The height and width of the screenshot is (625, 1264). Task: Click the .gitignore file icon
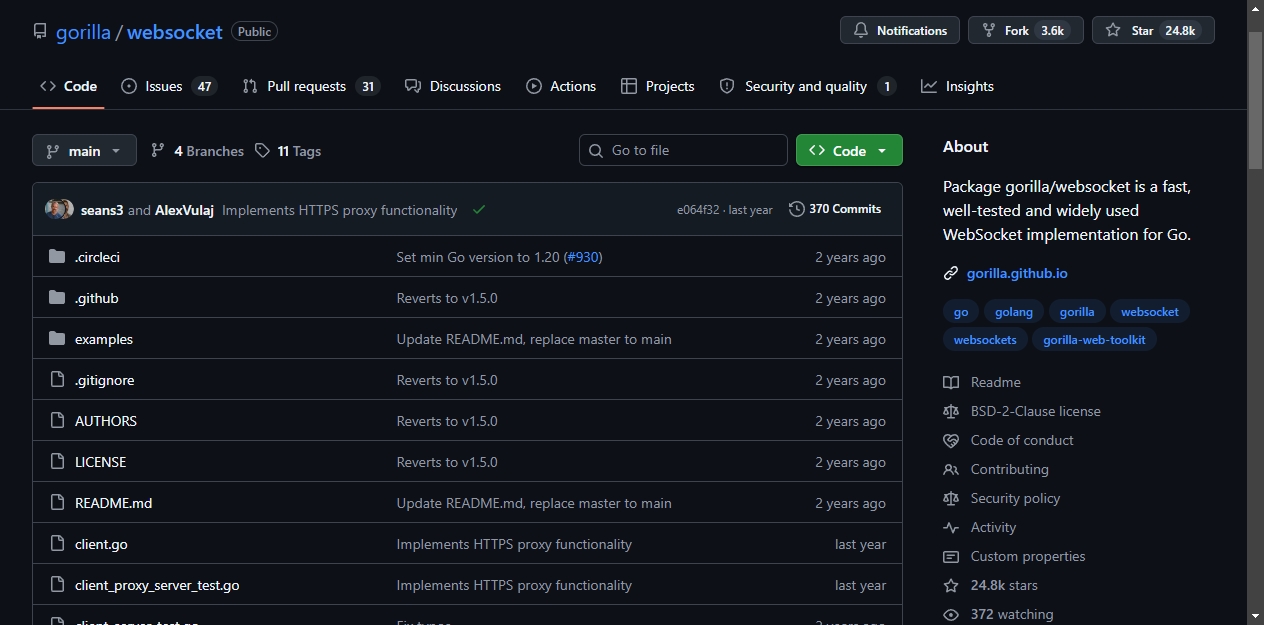pos(57,380)
